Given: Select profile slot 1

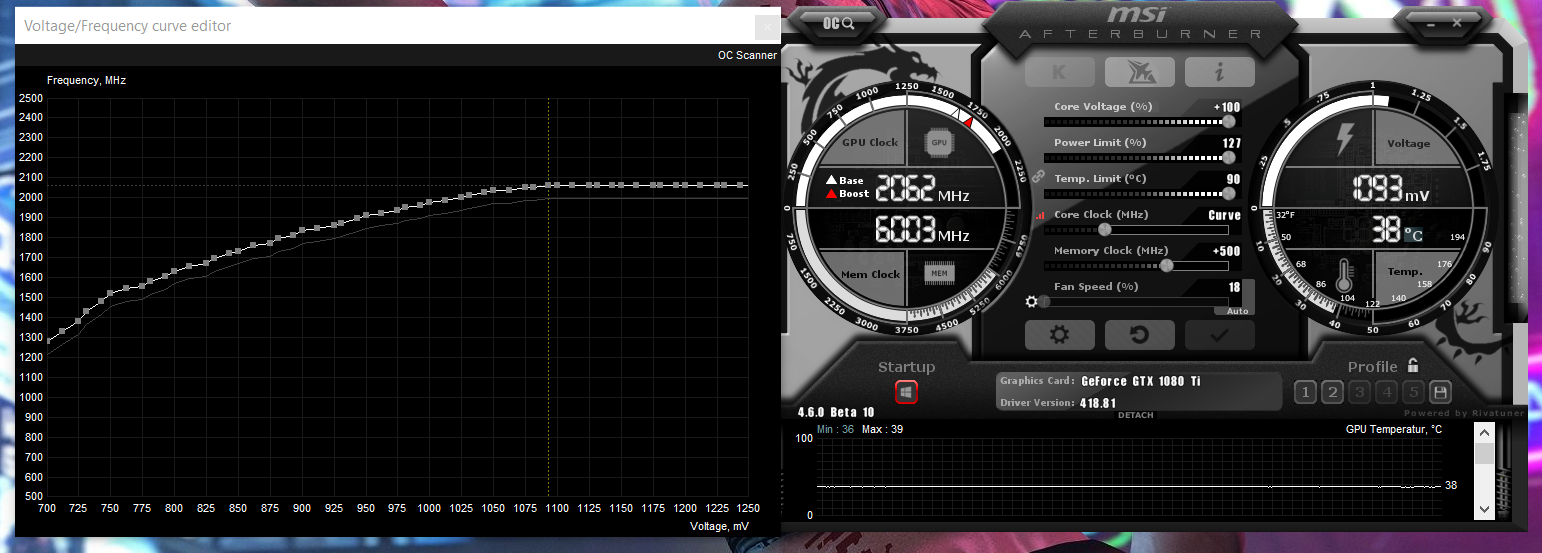Looking at the screenshot, I should coord(1305,392).
